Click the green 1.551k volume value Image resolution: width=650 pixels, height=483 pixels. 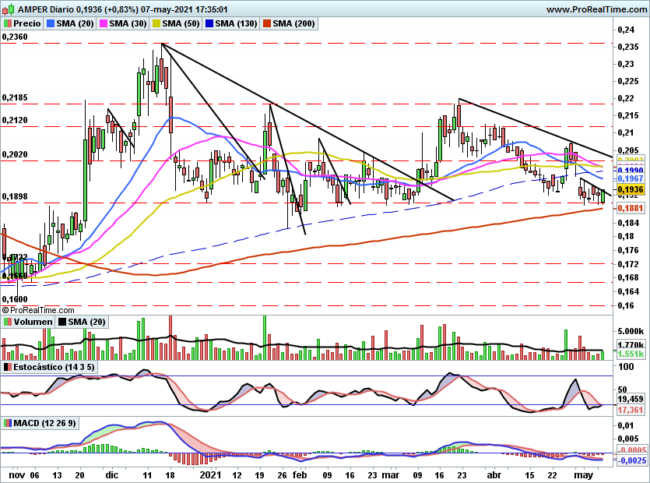coord(630,354)
